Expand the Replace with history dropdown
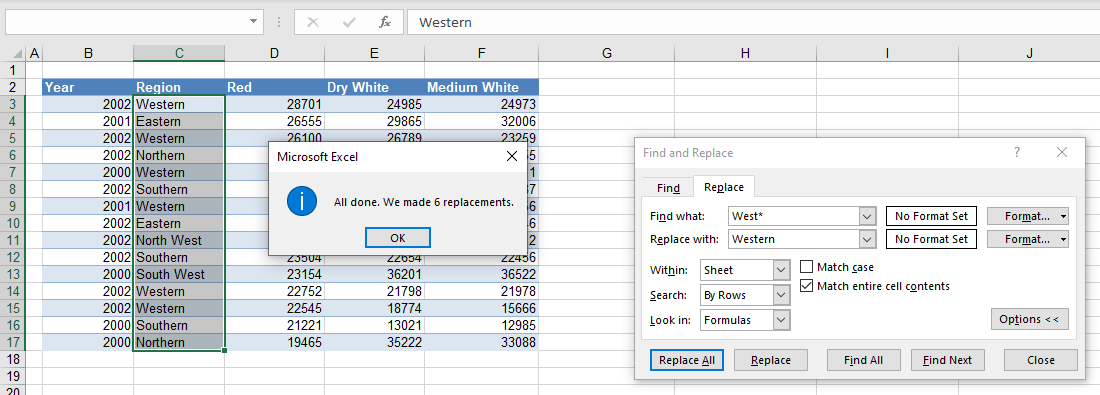The width and height of the screenshot is (1100, 395). pos(868,239)
